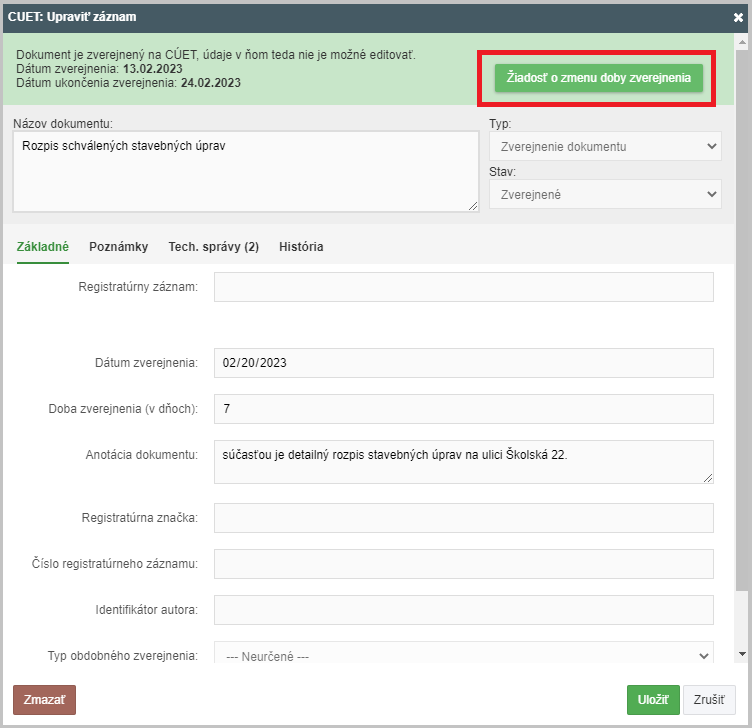Switch to the Základné tab
752x728 pixels.
(43, 246)
